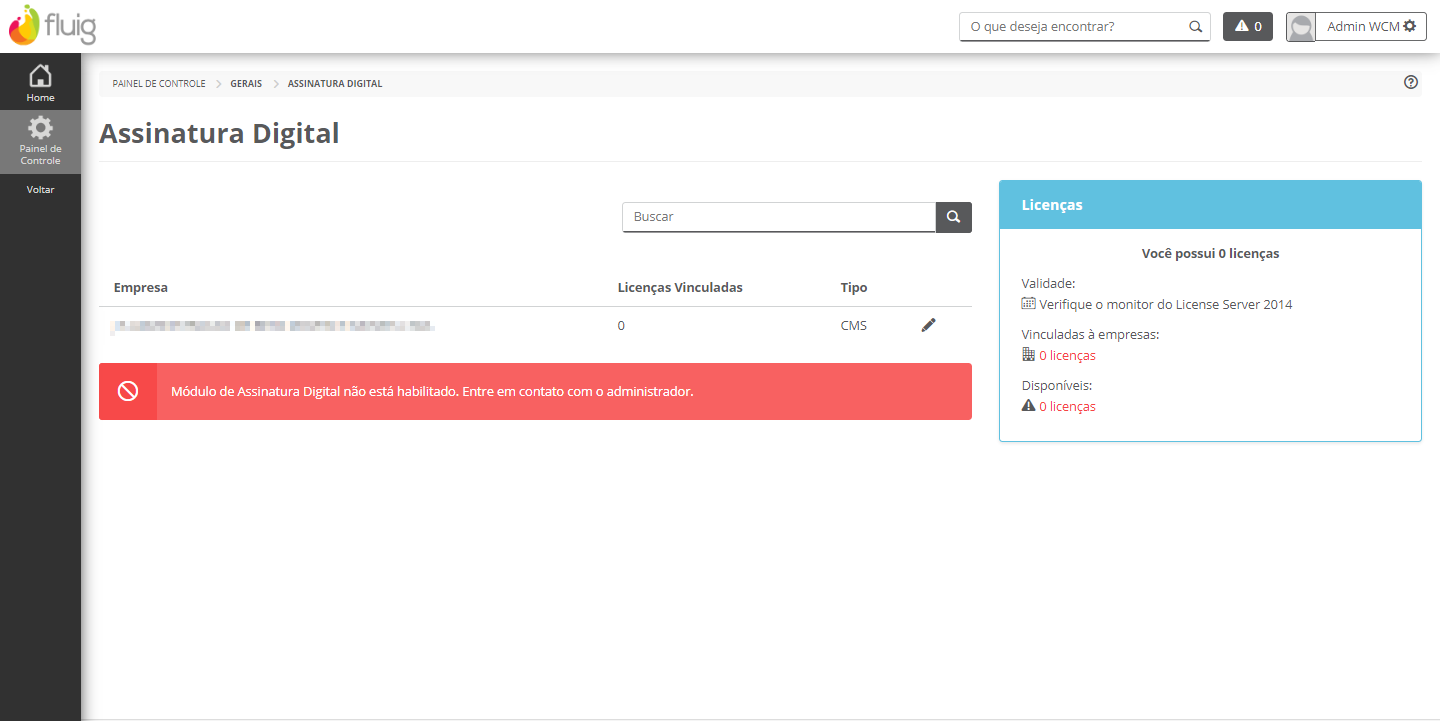
Task: Go to Painel de Controle breadcrumb
Action: (x=159, y=84)
